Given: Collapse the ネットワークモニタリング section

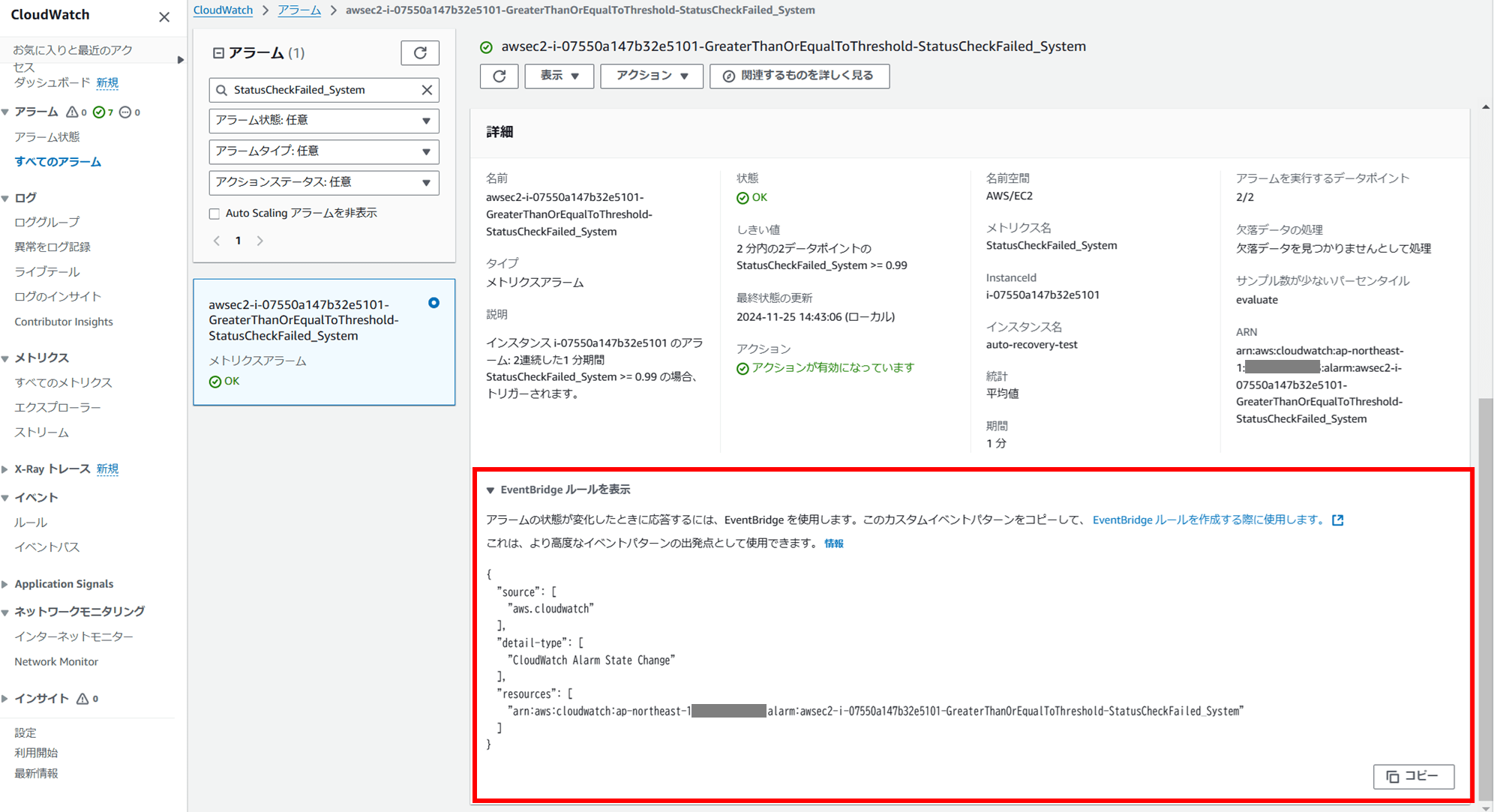Looking at the screenshot, I should [x=5, y=612].
